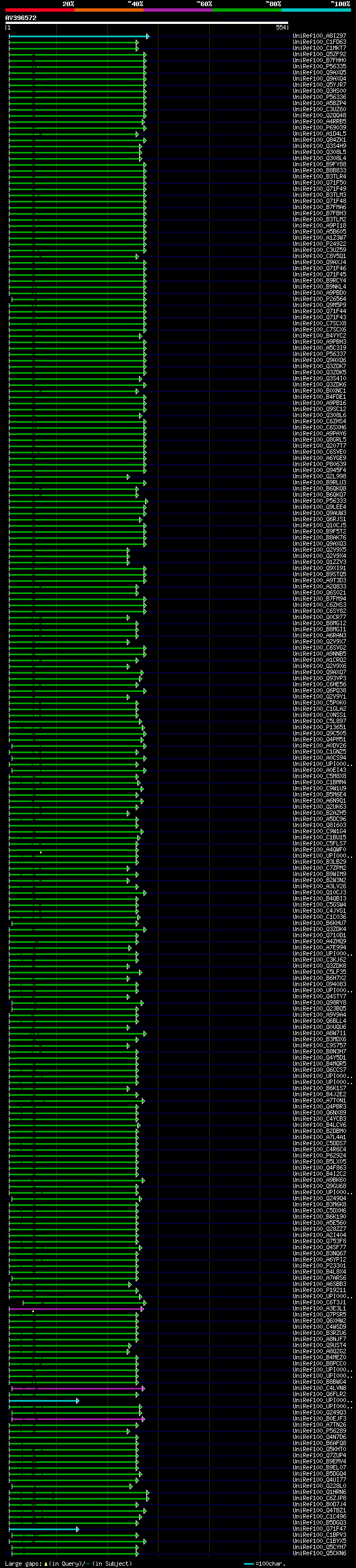Select label UniRef100_Q2UK63

coord(319,807)
